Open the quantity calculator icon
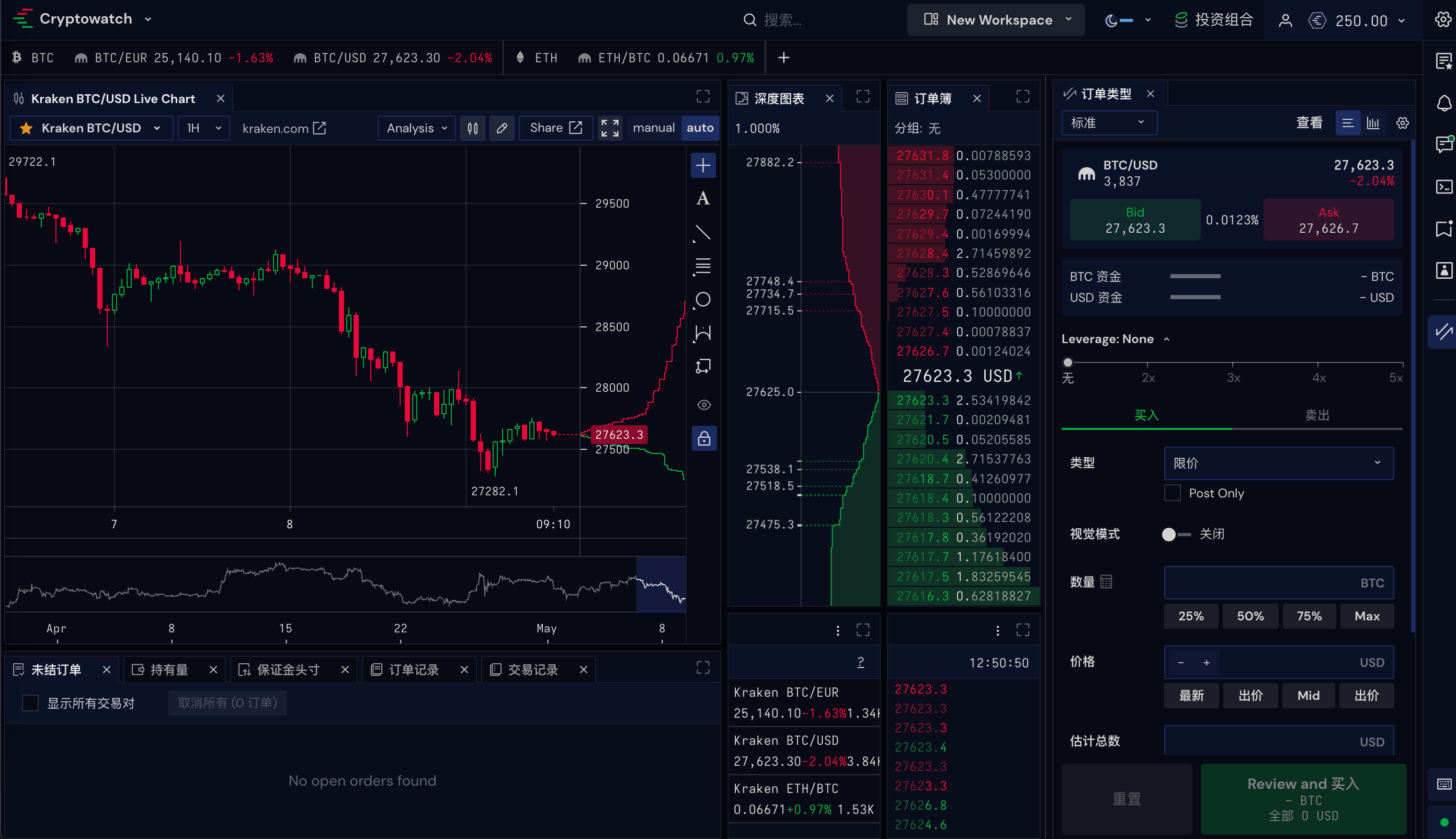1456x839 pixels. (x=1106, y=582)
